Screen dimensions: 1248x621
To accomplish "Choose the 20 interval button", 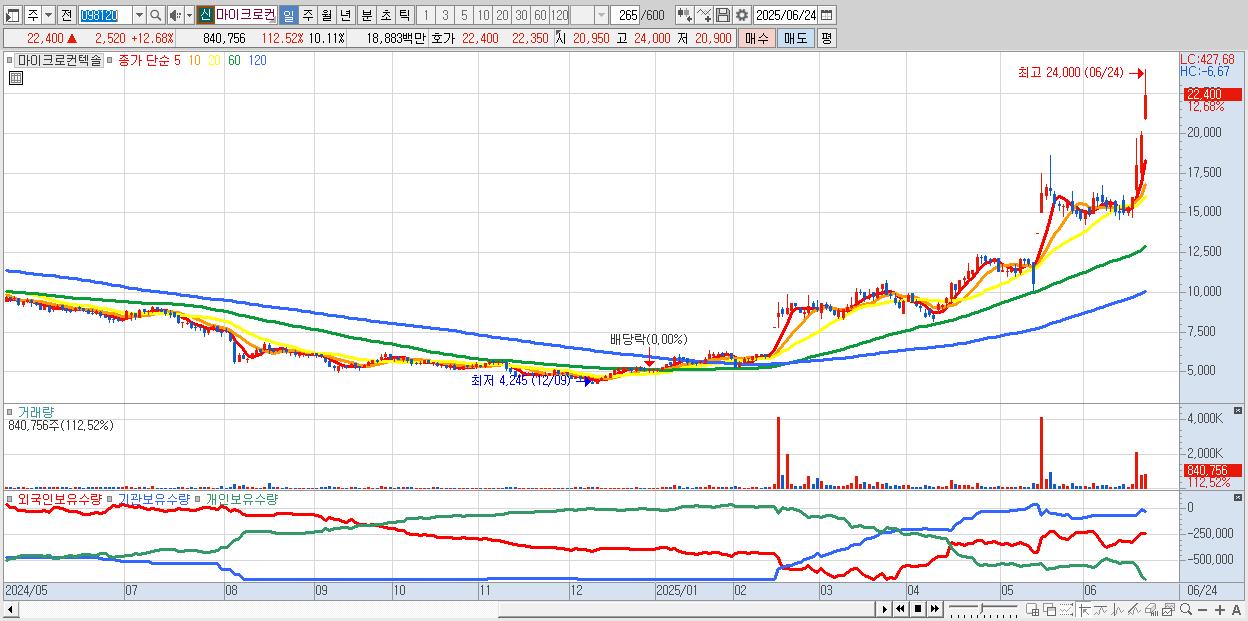I will 502,15.
